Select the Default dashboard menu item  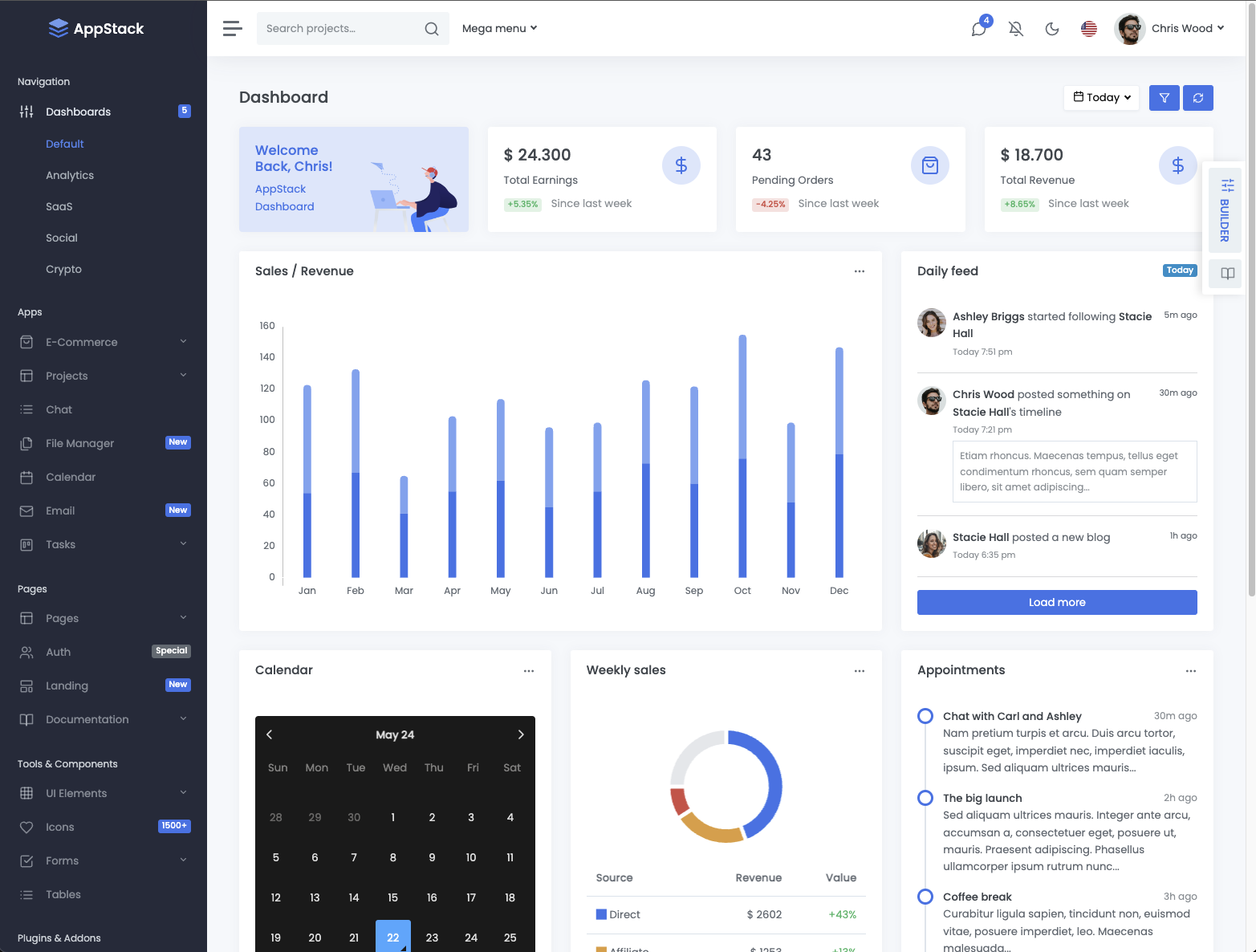click(x=65, y=144)
